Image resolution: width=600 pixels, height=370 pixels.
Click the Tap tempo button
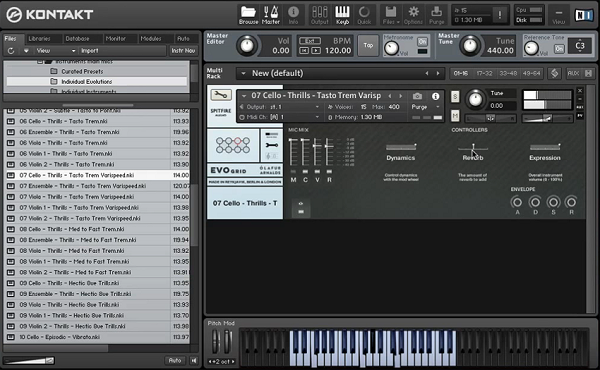click(368, 45)
